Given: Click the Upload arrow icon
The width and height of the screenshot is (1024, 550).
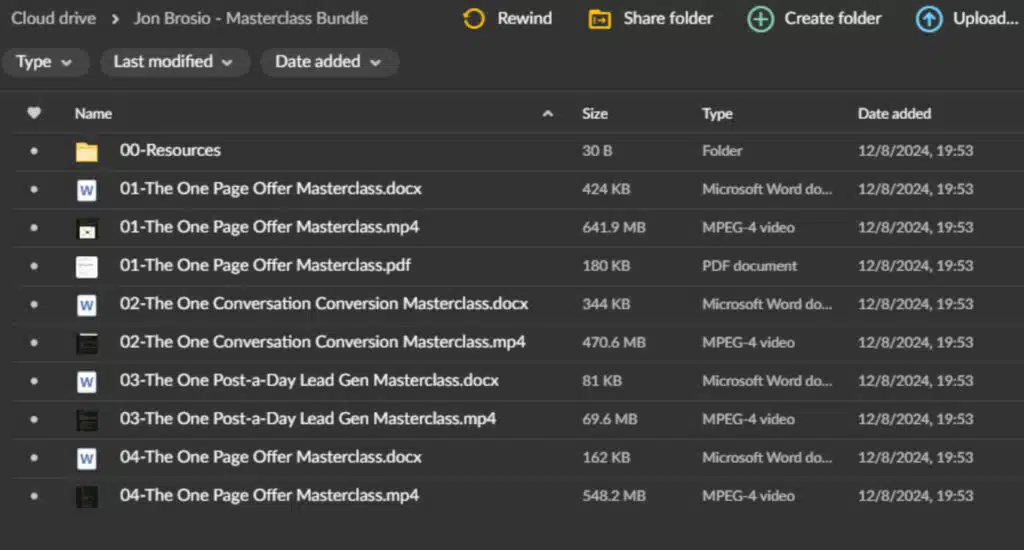Looking at the screenshot, I should click(x=929, y=19).
